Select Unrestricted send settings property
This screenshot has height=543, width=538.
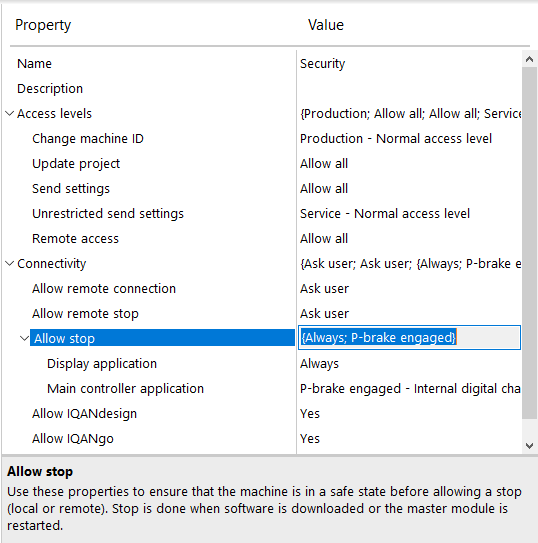108,214
